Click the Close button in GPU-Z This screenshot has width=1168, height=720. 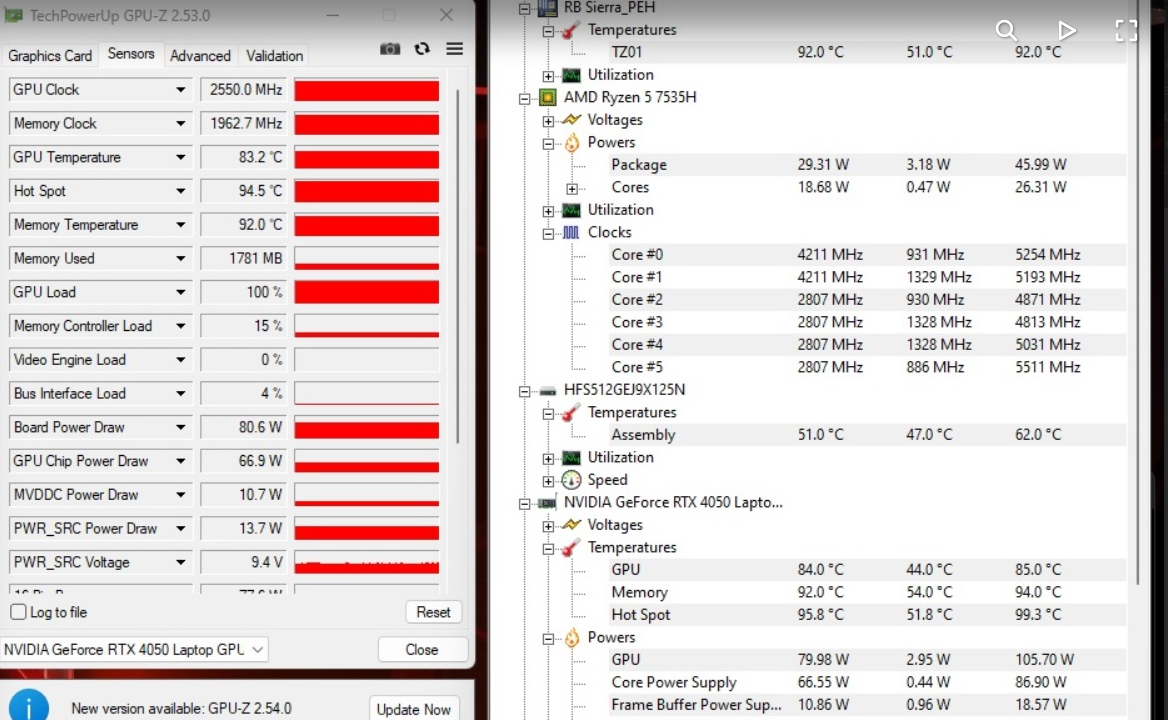tap(422, 649)
